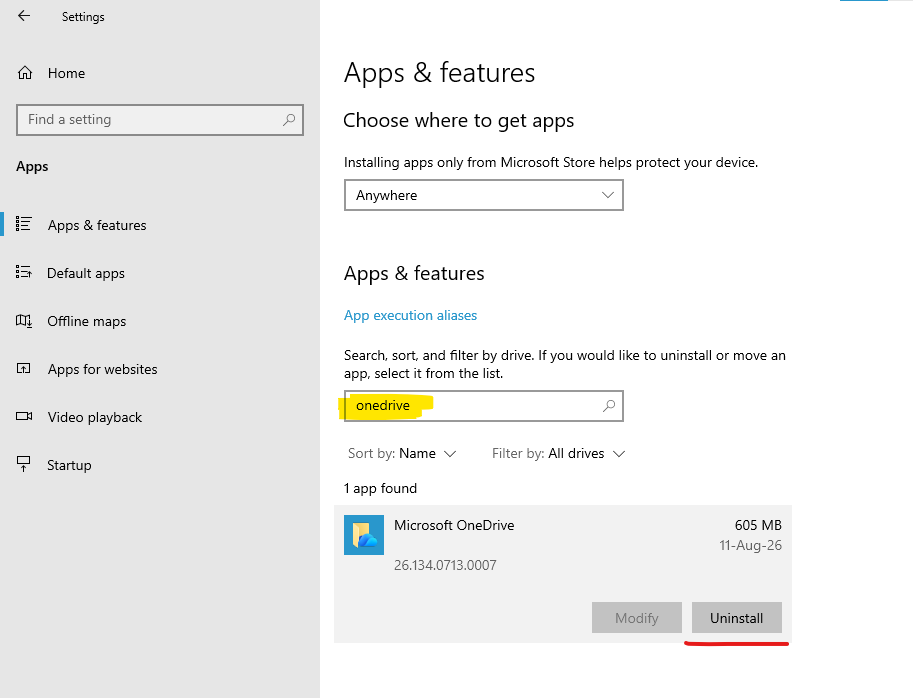Viewport: 913px width, 698px height.
Task: Uninstall Microsoft OneDrive
Action: [737, 618]
